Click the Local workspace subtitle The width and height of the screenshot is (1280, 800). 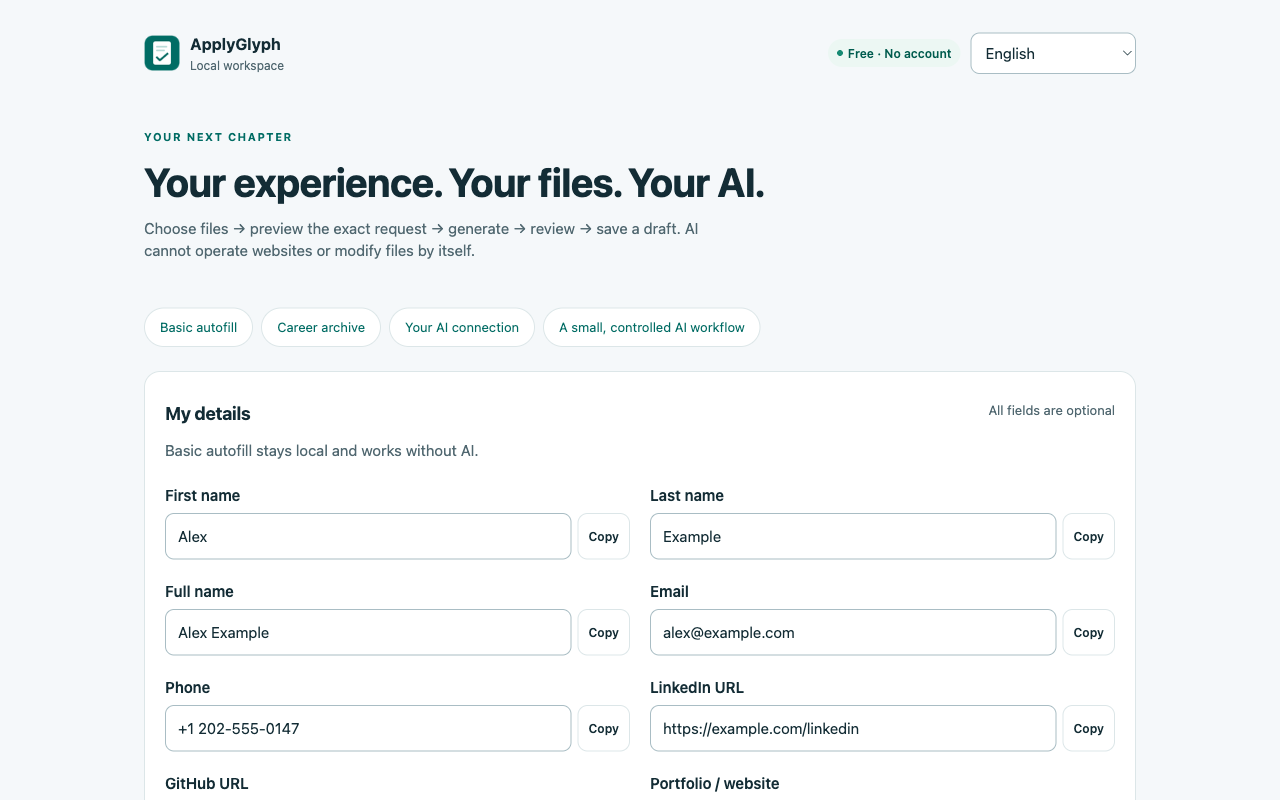(237, 66)
